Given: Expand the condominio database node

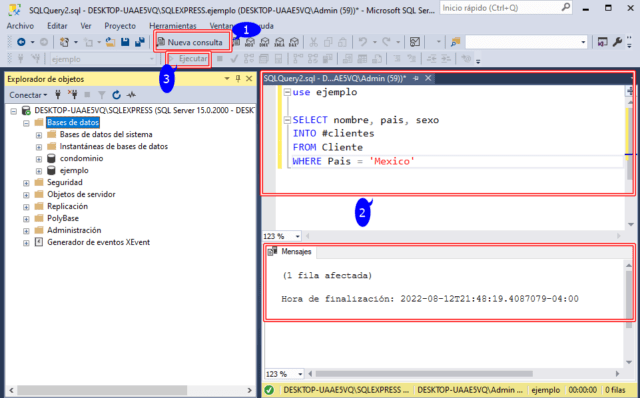Looking at the screenshot, I should click(x=39, y=159).
